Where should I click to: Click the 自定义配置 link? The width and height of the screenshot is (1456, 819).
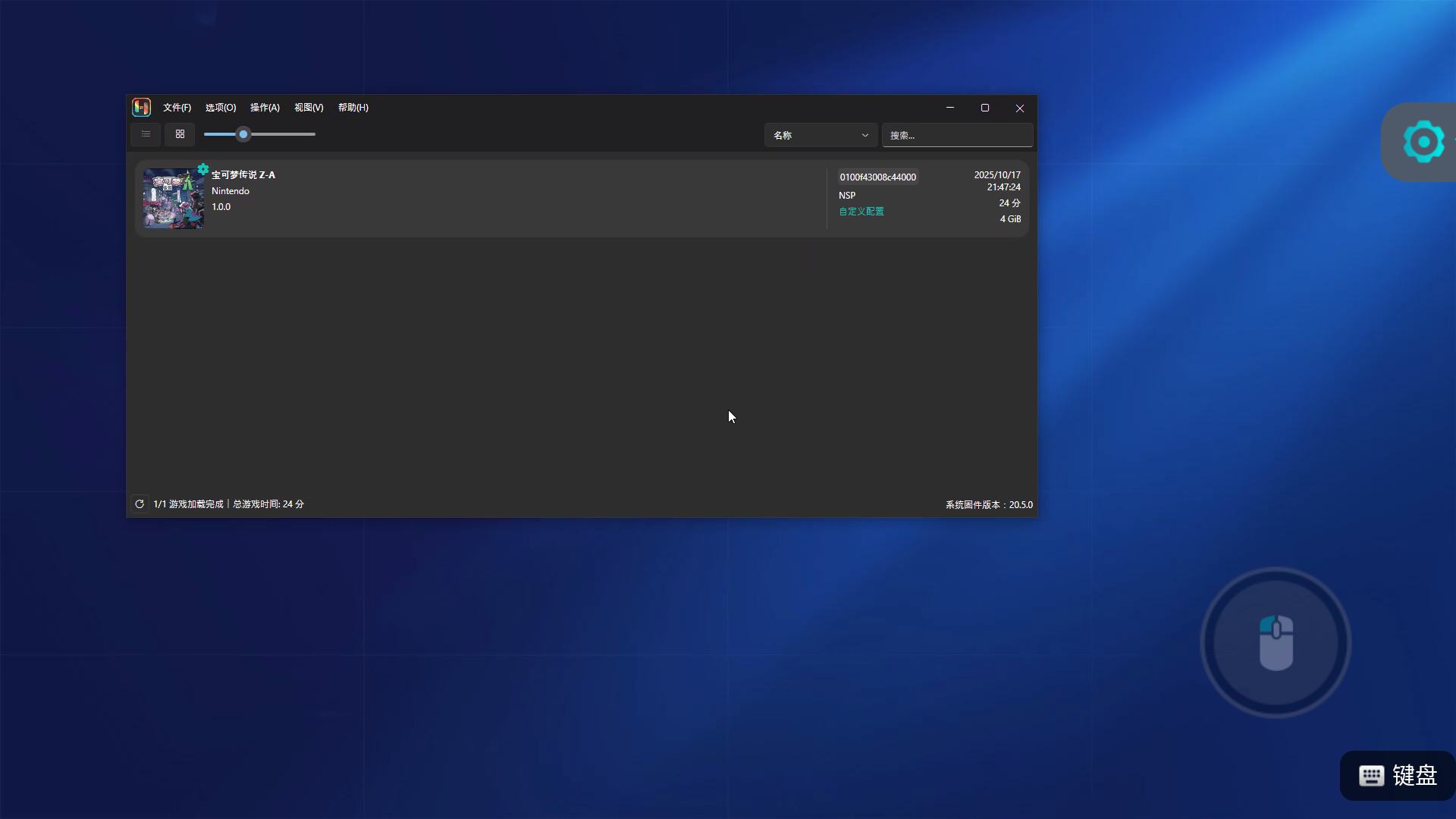[861, 212]
